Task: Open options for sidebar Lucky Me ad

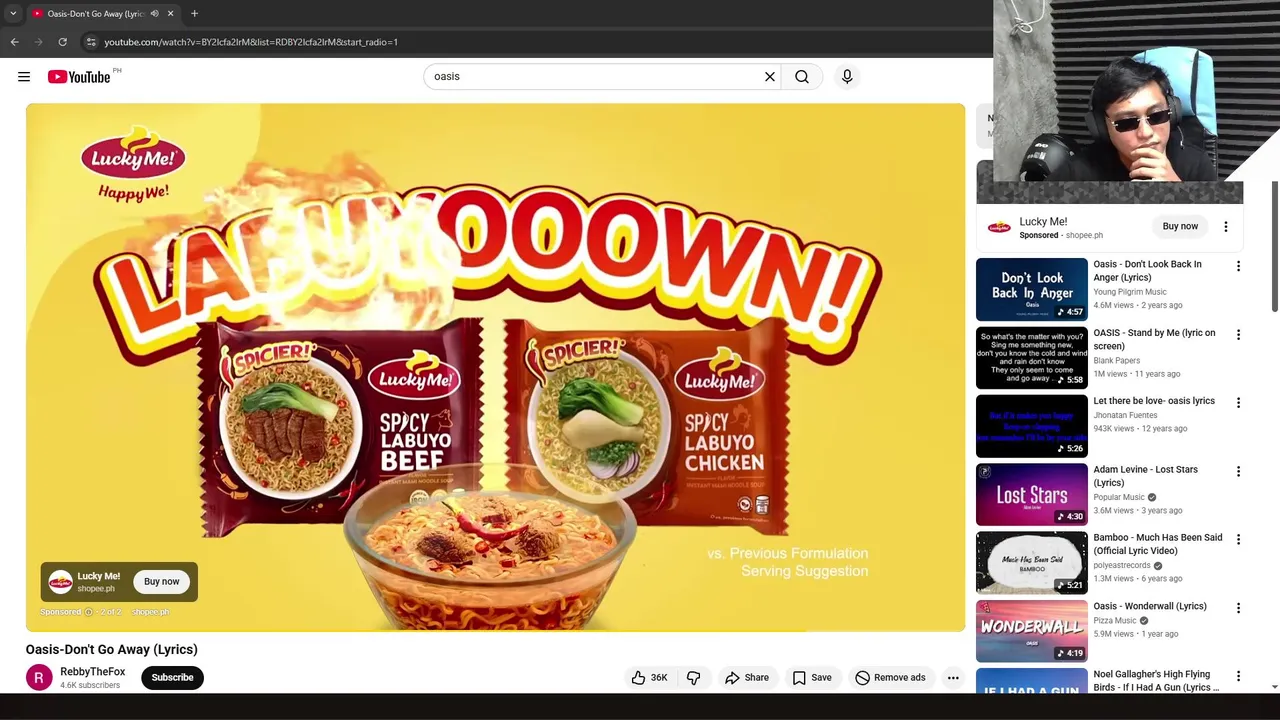Action: (x=1226, y=227)
